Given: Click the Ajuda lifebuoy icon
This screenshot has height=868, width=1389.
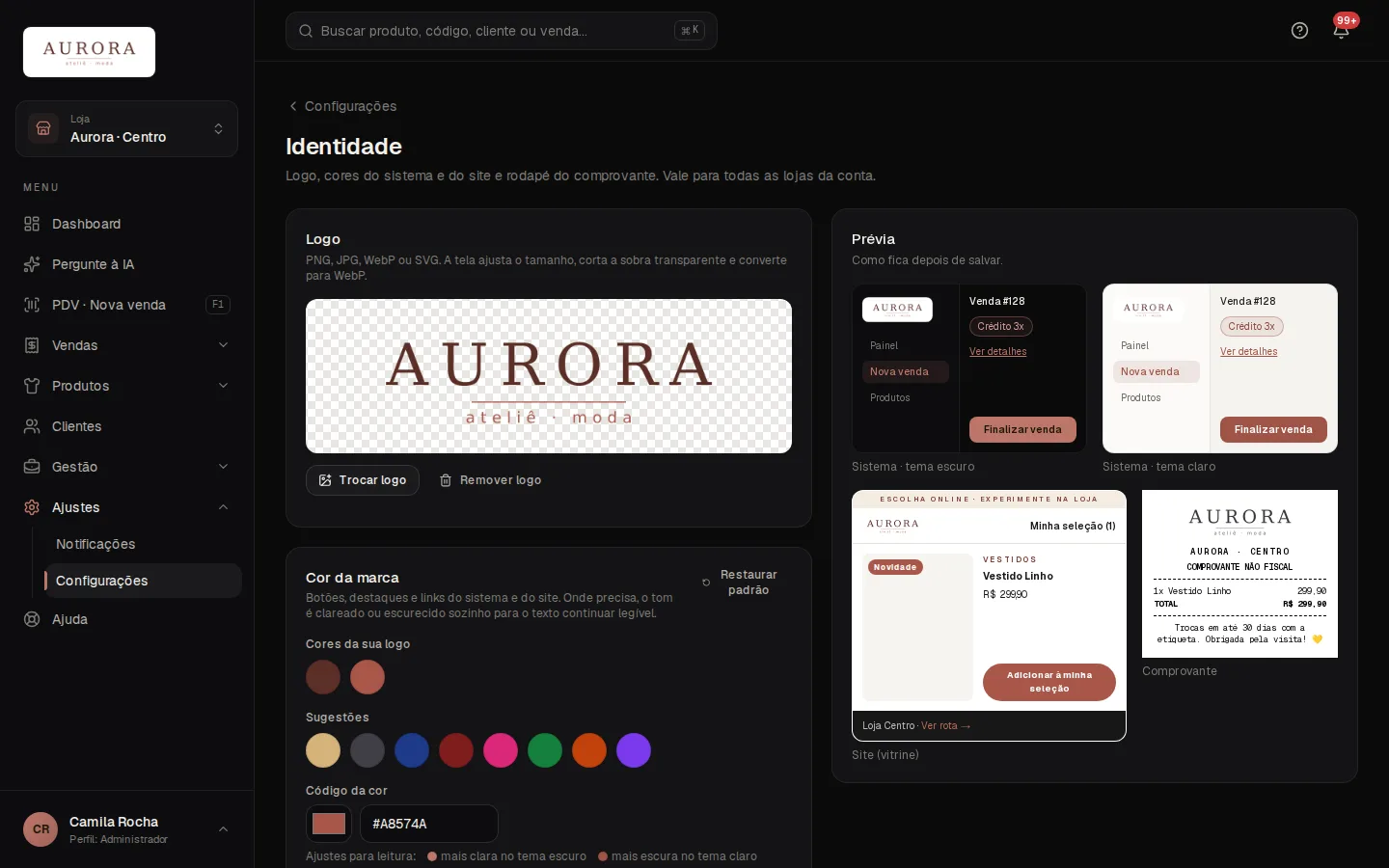Looking at the screenshot, I should coord(32,619).
